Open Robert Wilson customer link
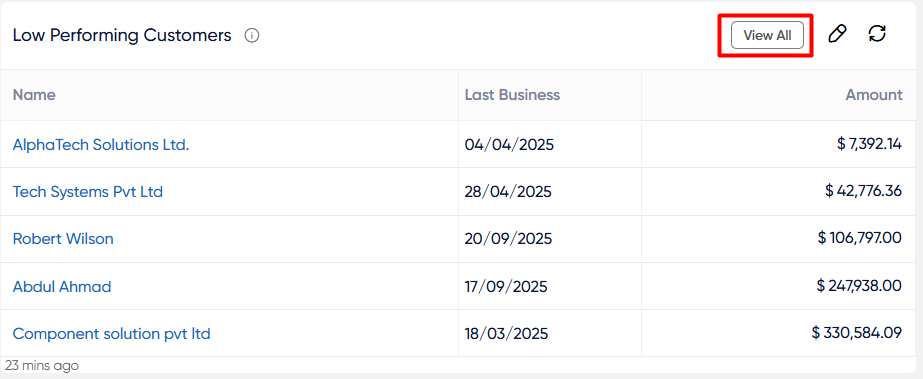This screenshot has width=923, height=379. tap(63, 239)
